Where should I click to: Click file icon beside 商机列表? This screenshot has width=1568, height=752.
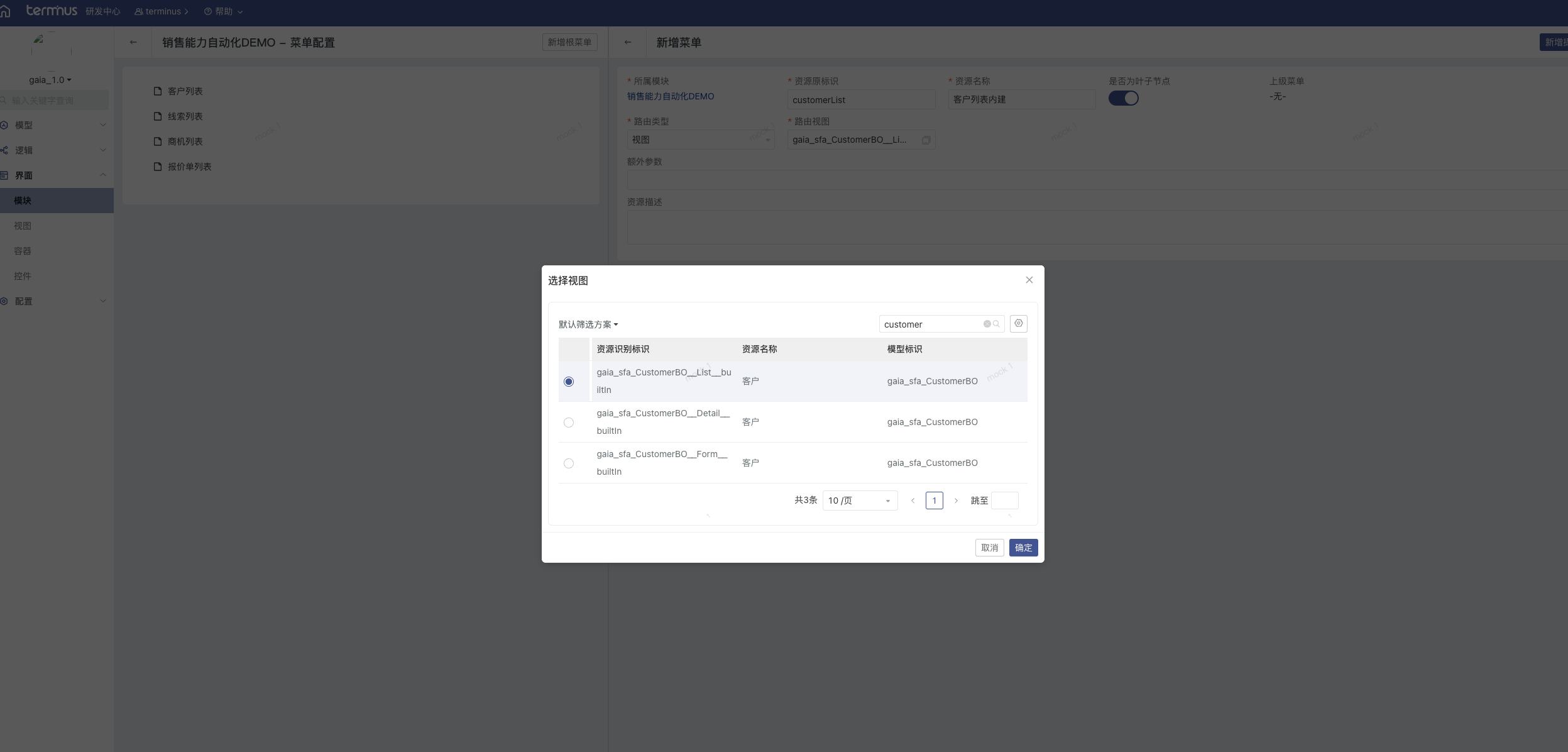(x=158, y=141)
